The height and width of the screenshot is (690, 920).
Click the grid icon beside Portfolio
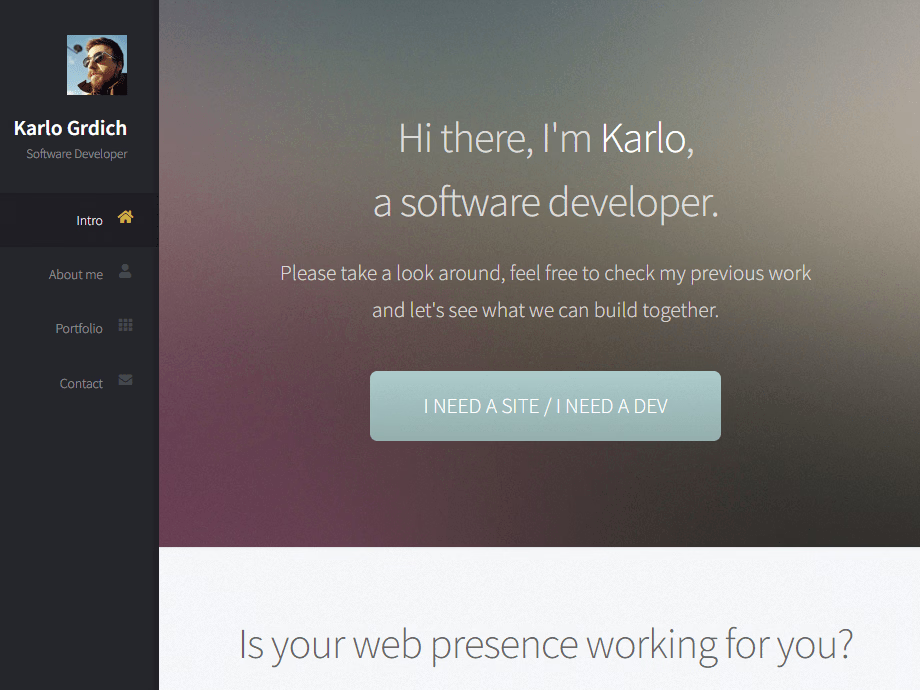coord(125,325)
